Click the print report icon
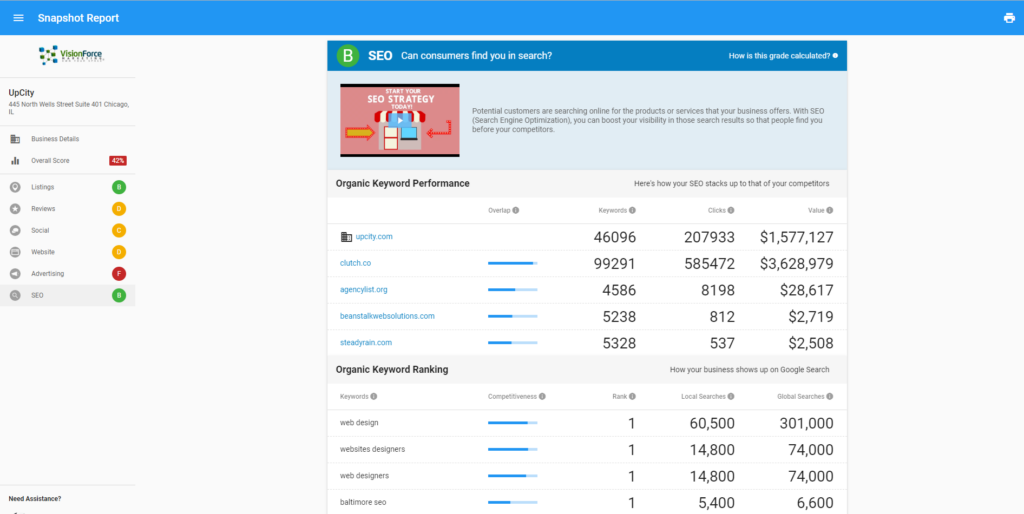The image size is (1024, 514). (x=1009, y=18)
